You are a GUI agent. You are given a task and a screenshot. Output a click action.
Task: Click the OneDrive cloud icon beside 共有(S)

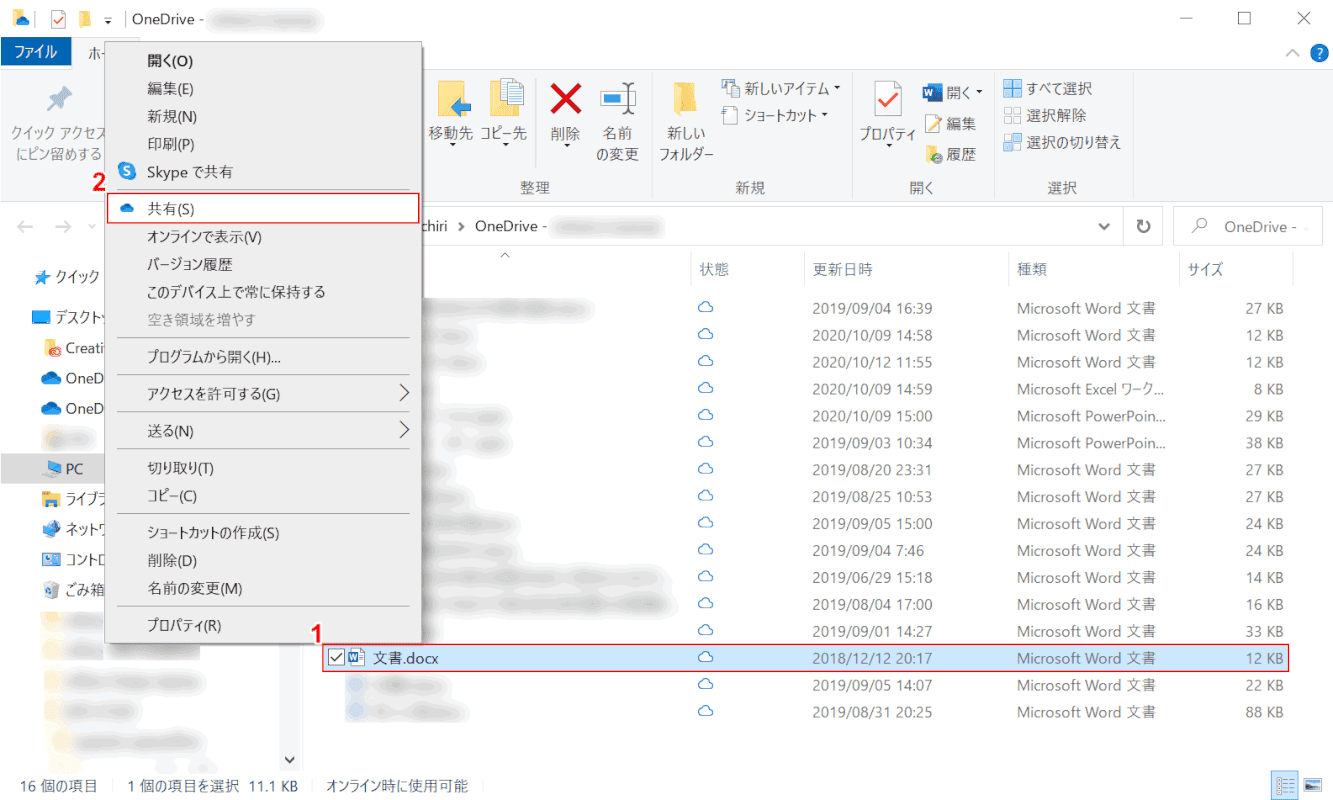coord(127,208)
